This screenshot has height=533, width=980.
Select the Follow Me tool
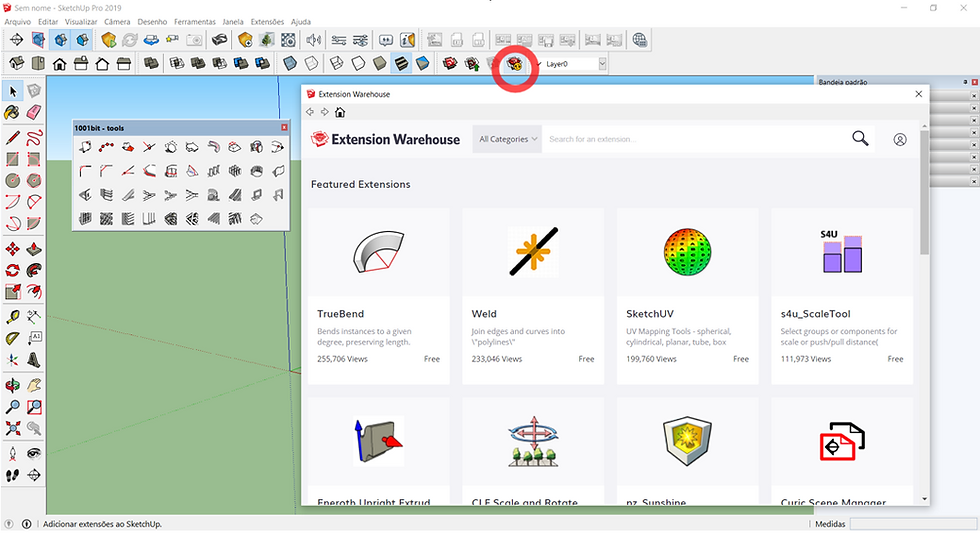click(x=34, y=271)
